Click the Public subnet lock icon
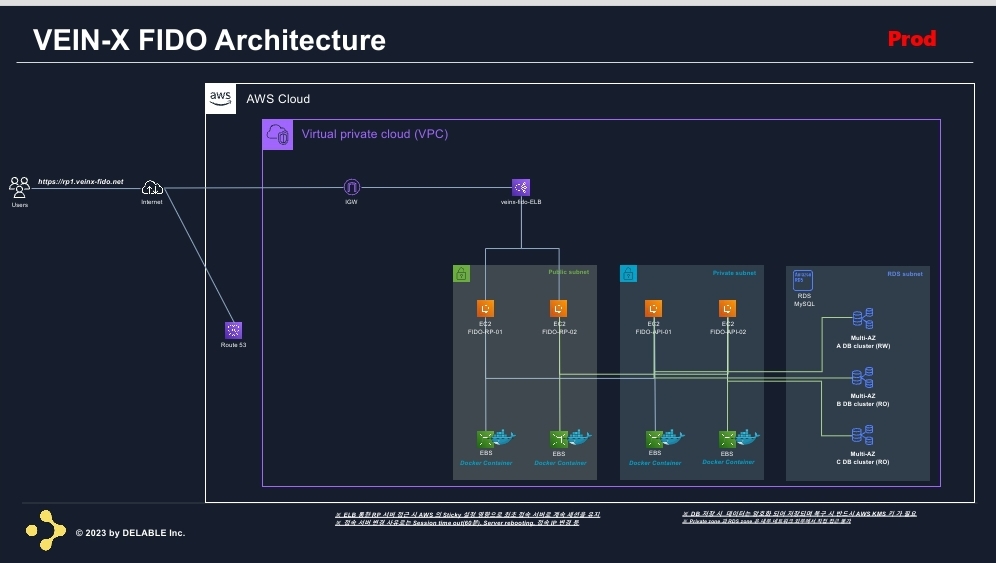The height and width of the screenshot is (563, 996). [x=461, y=274]
